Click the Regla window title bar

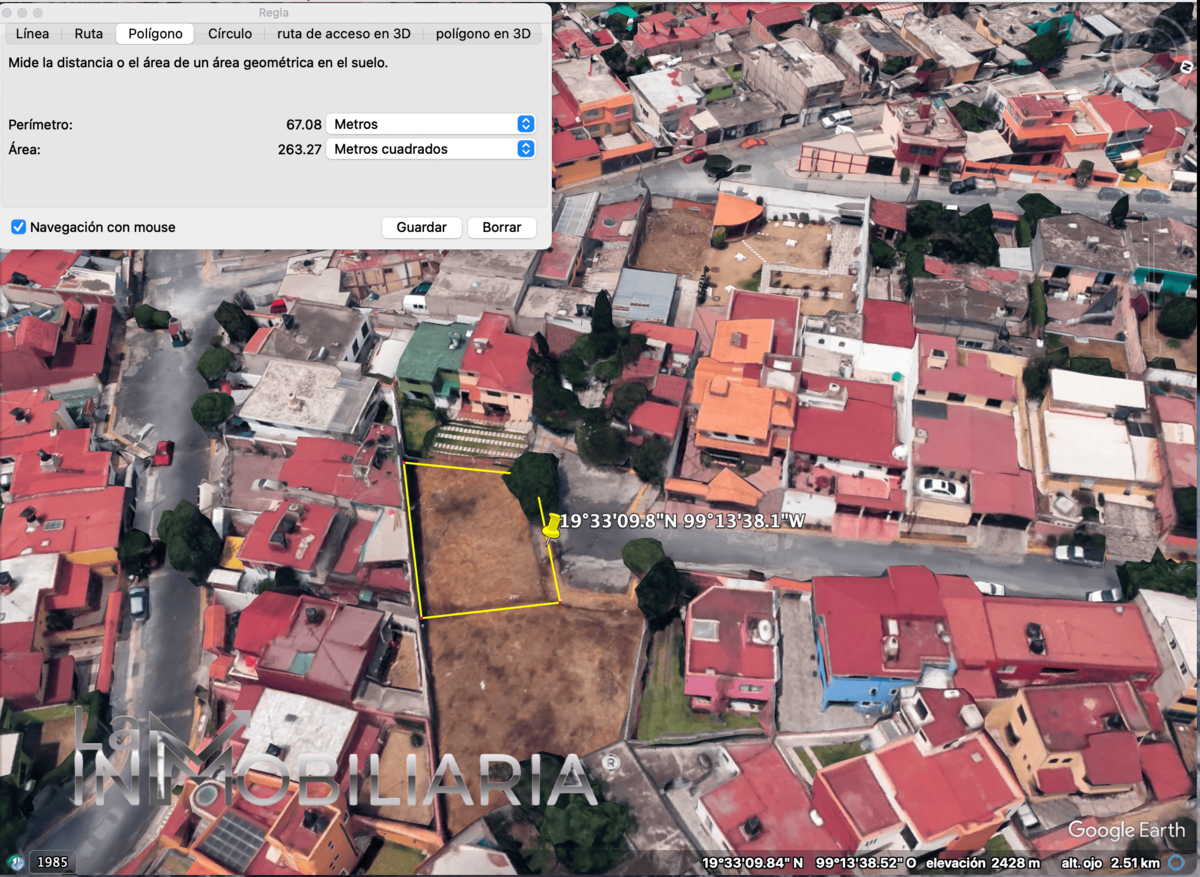click(x=274, y=12)
